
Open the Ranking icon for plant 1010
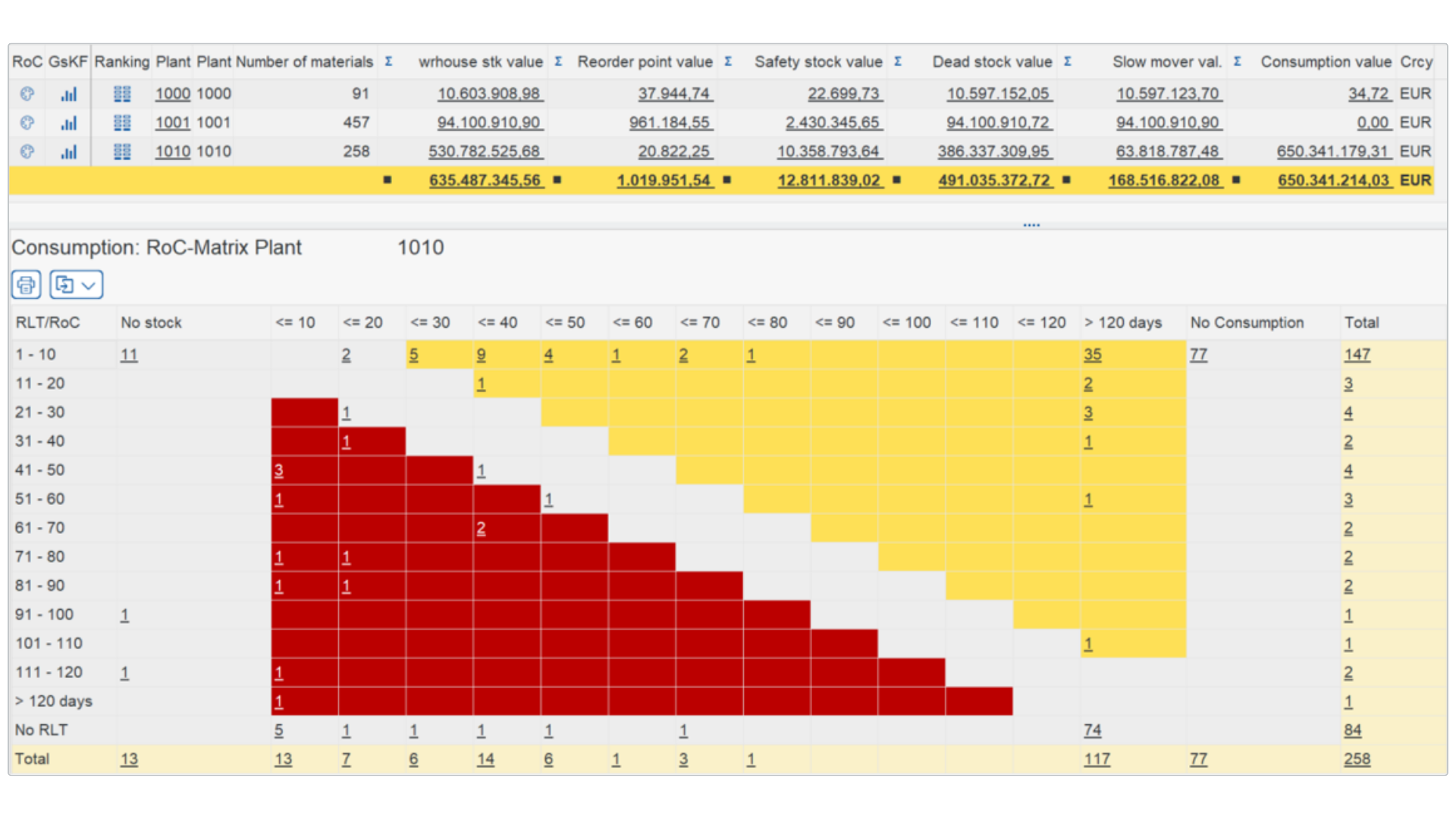click(121, 152)
